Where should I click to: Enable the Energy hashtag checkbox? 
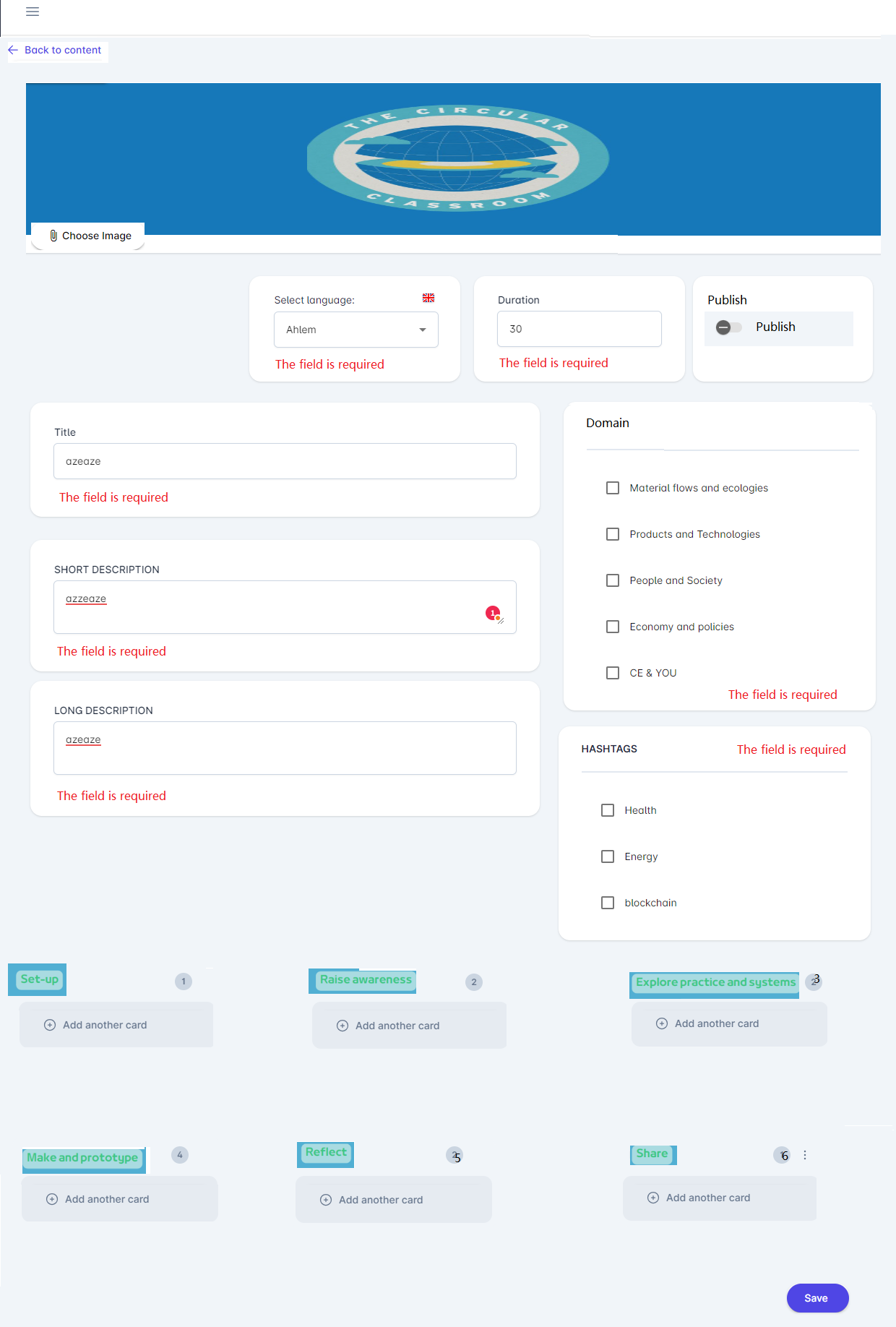608,856
